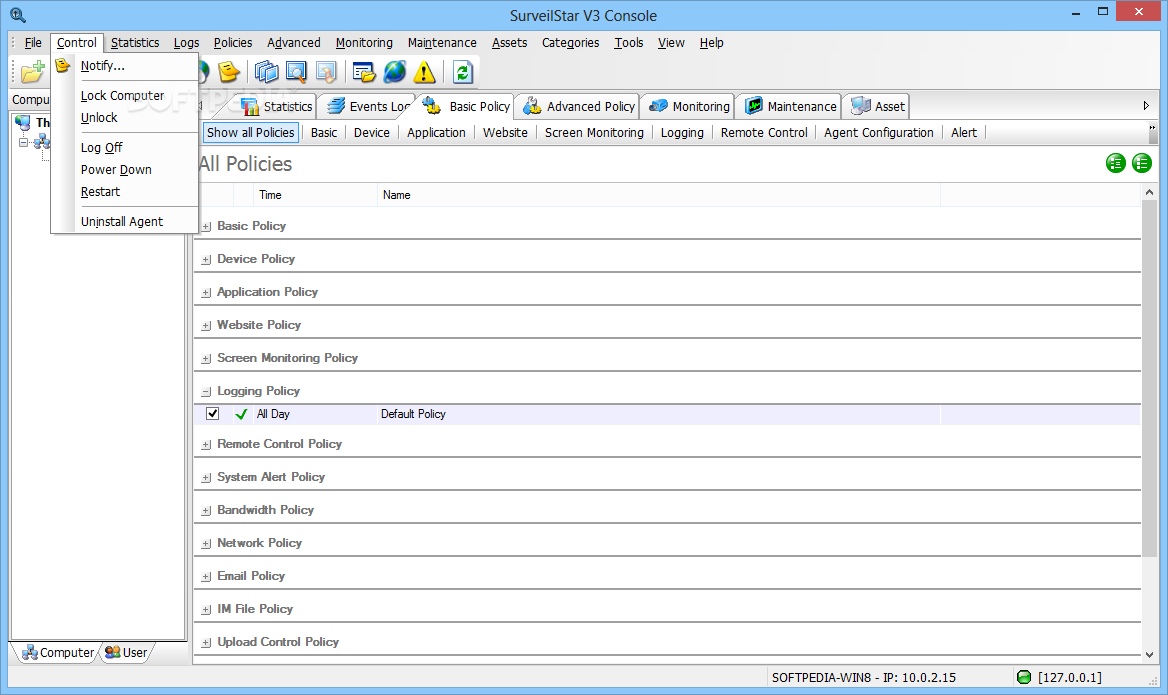Image resolution: width=1168 pixels, height=695 pixels.
Task: Click the yellow notify note toolbar icon
Action: (229, 72)
